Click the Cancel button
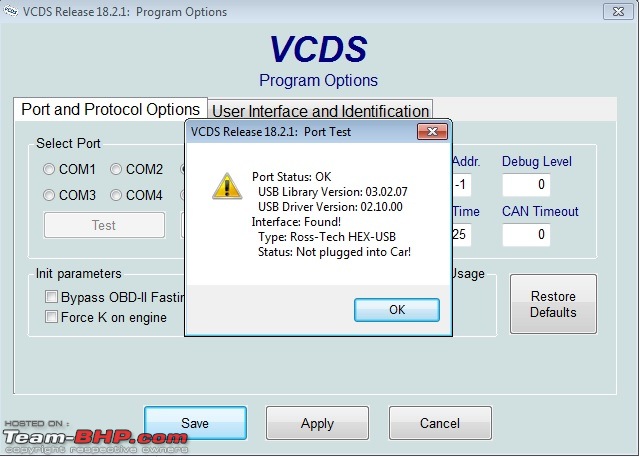The image size is (639, 457). click(440, 423)
